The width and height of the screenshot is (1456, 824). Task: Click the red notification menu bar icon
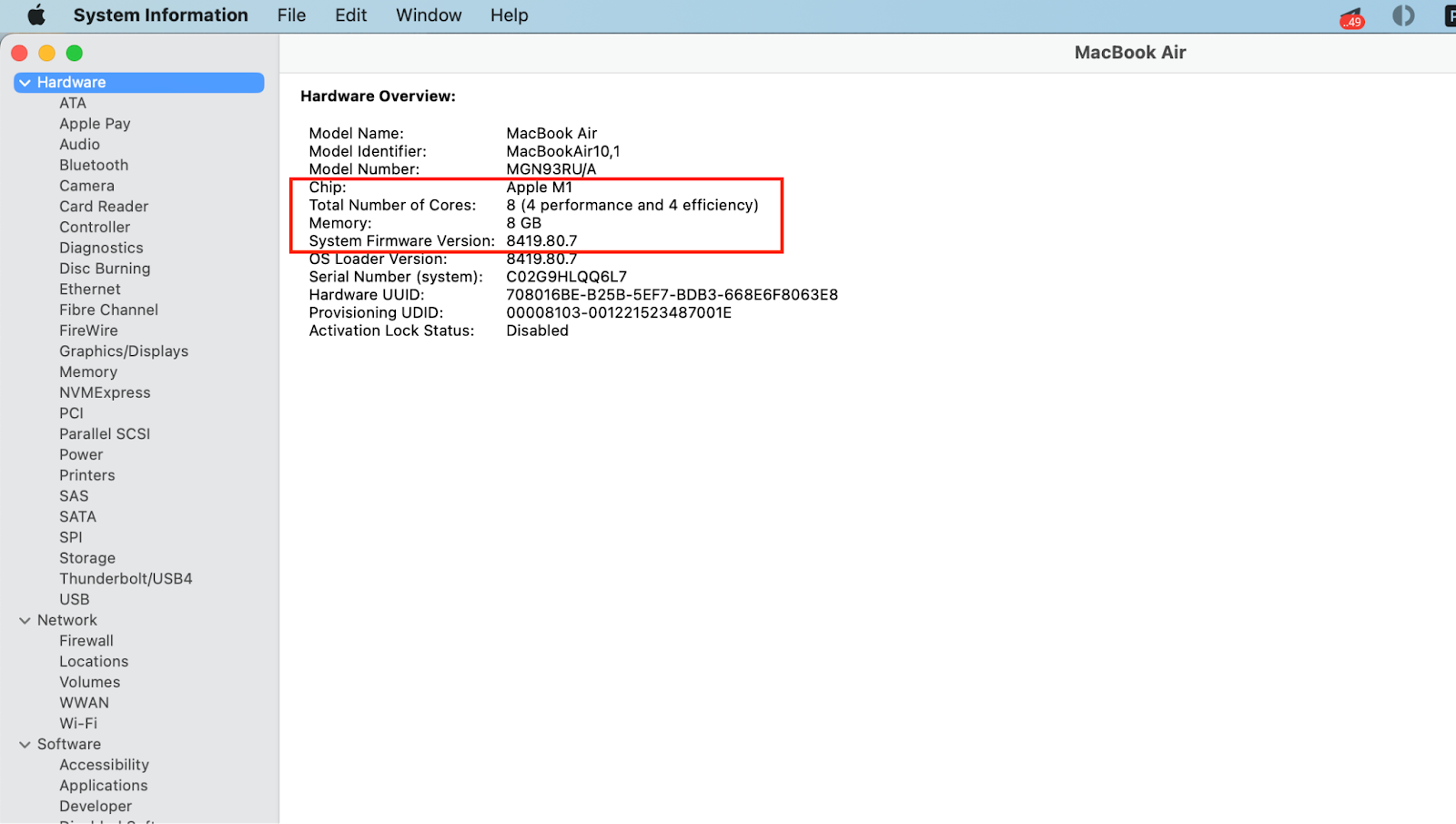1351,17
